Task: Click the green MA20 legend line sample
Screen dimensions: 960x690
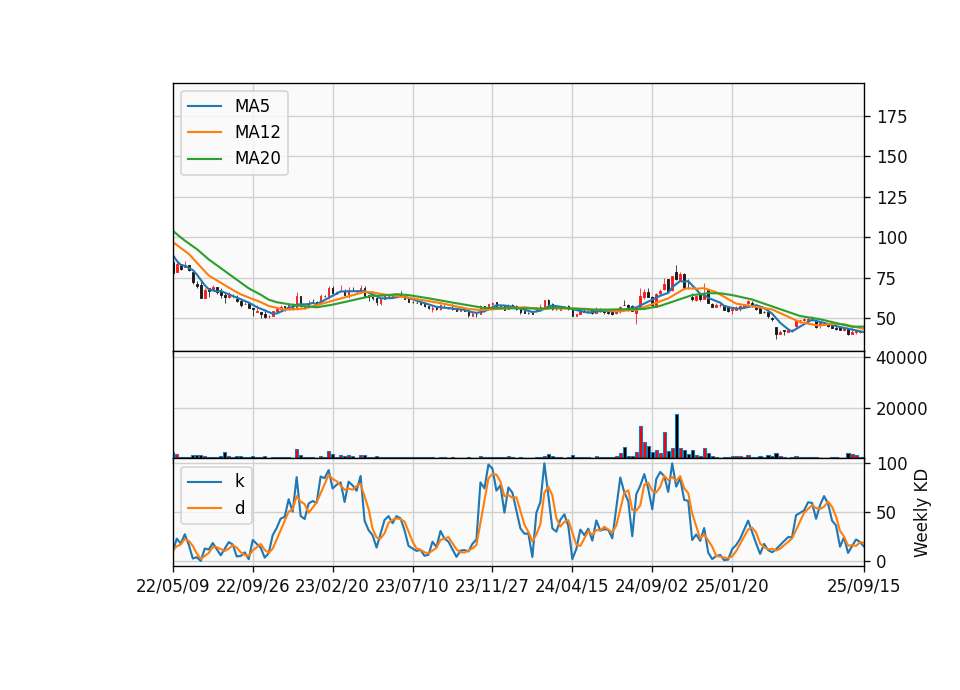Action: 204,159
